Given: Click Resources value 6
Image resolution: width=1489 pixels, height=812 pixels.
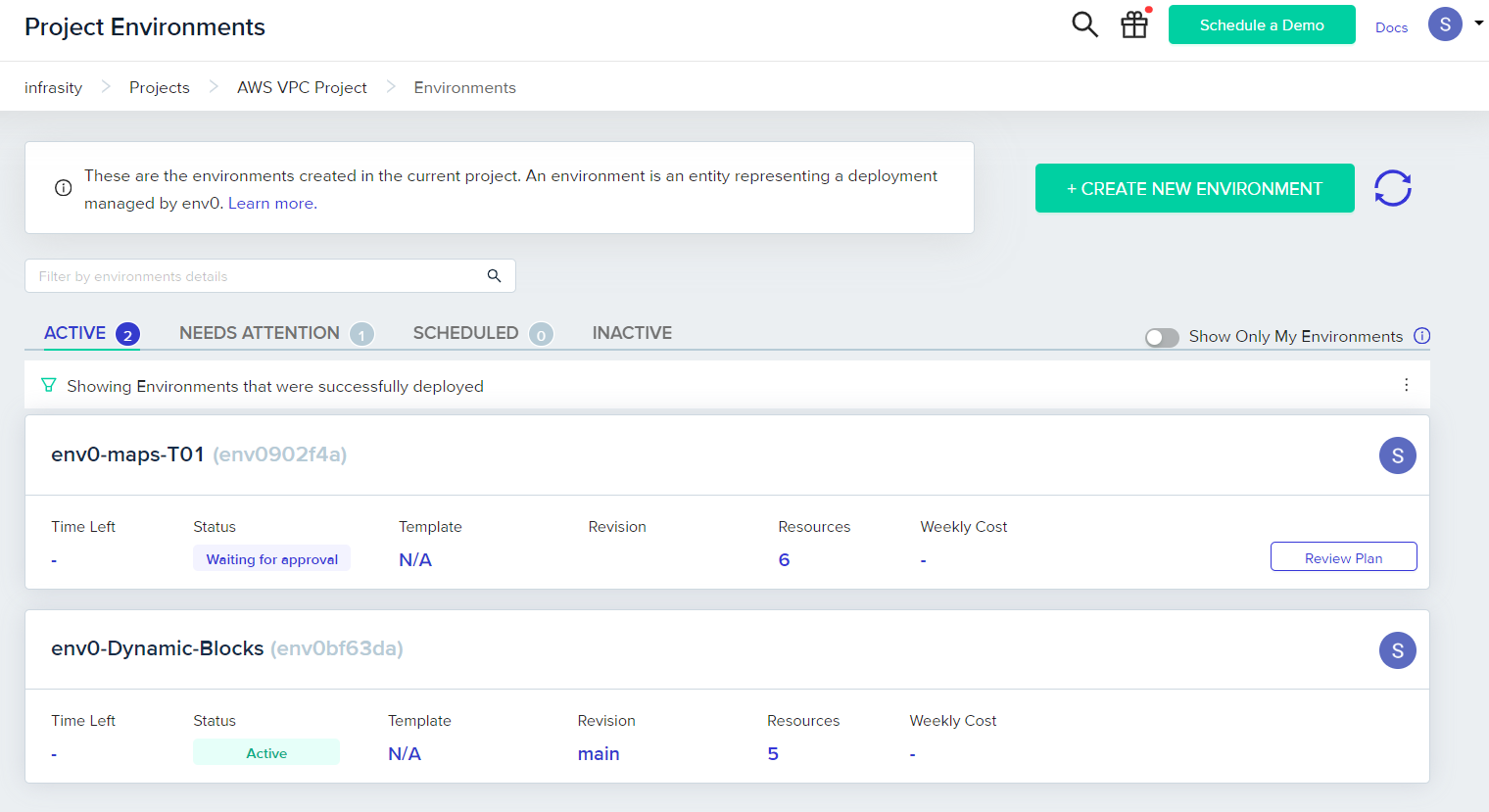Looking at the screenshot, I should point(784,559).
